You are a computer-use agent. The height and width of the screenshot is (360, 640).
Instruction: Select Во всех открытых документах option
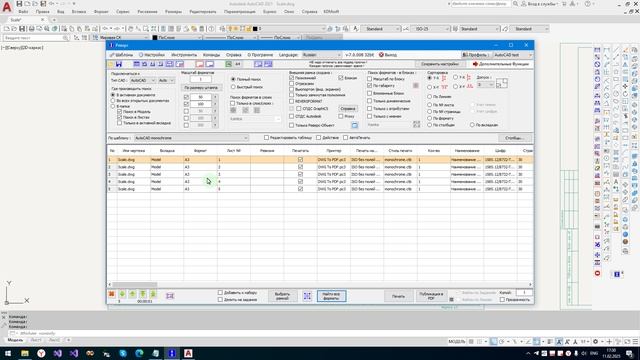coord(113,100)
